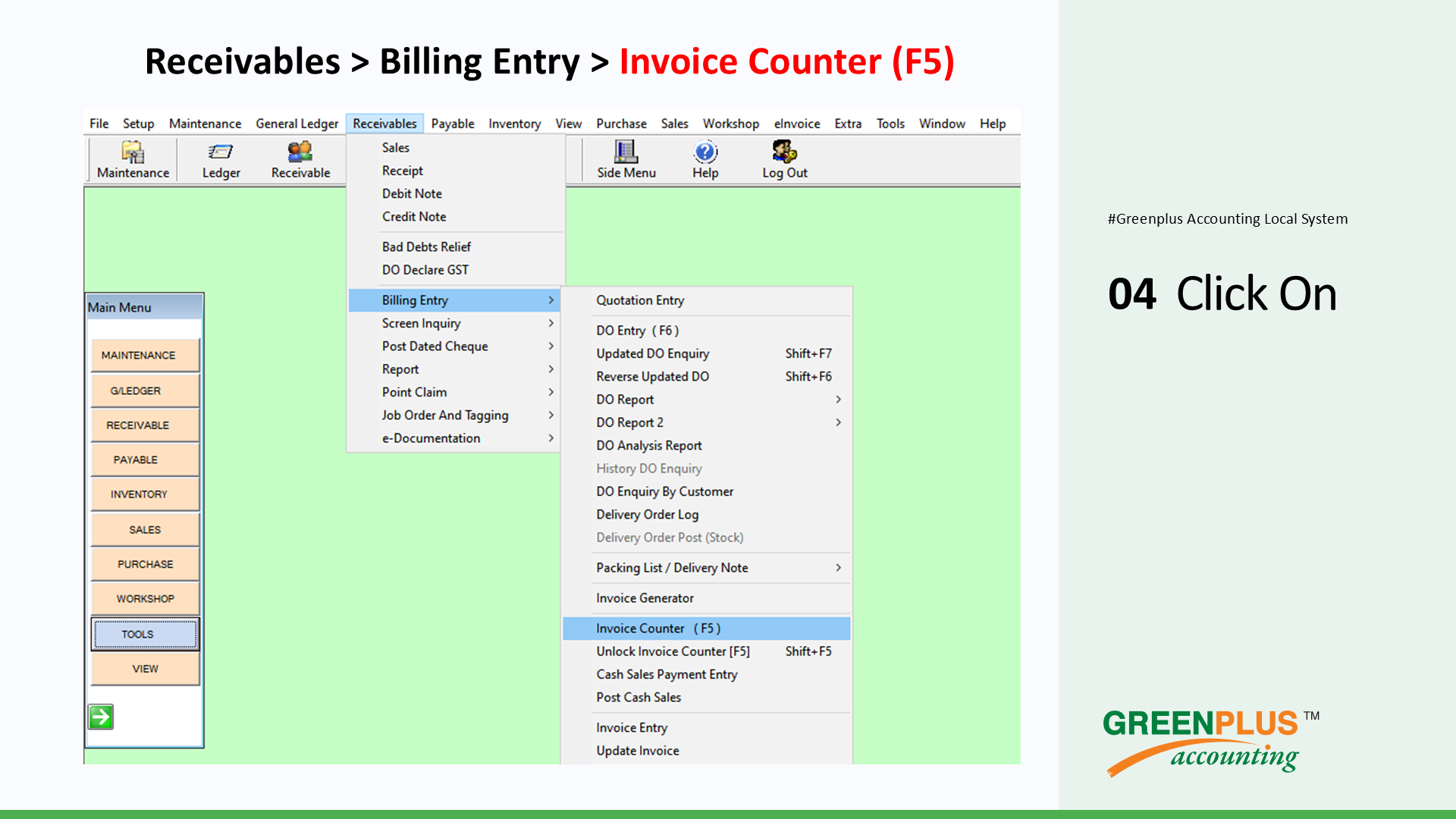
Task: Open the Window menu
Action: coord(942,124)
